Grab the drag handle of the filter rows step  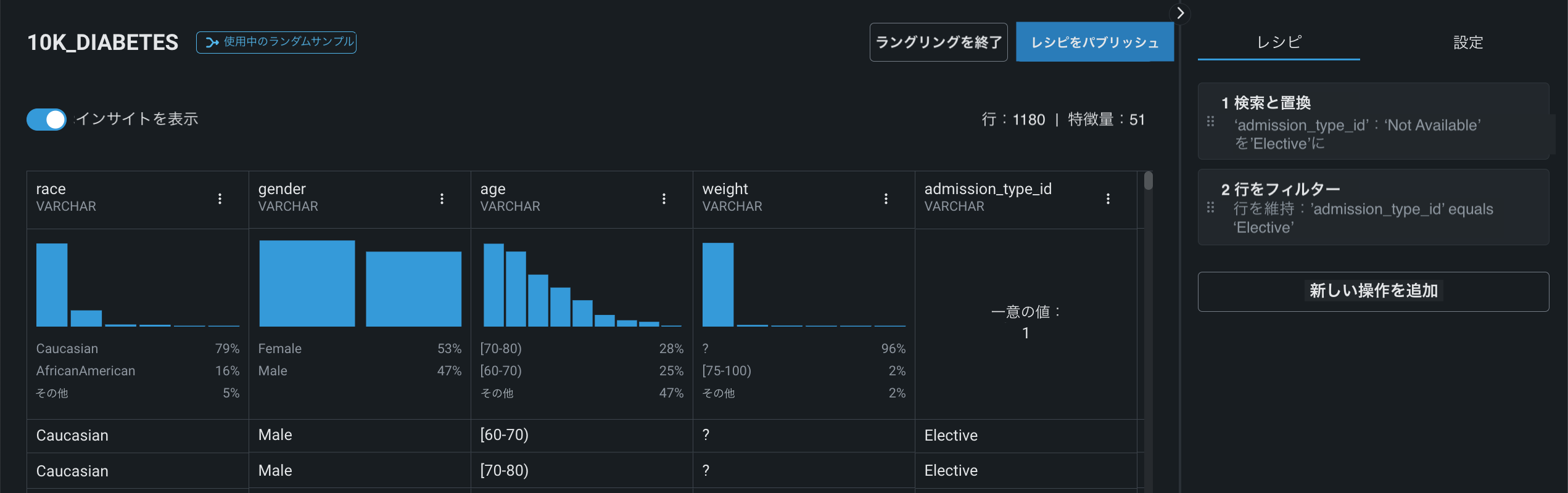pyautogui.click(x=1210, y=208)
